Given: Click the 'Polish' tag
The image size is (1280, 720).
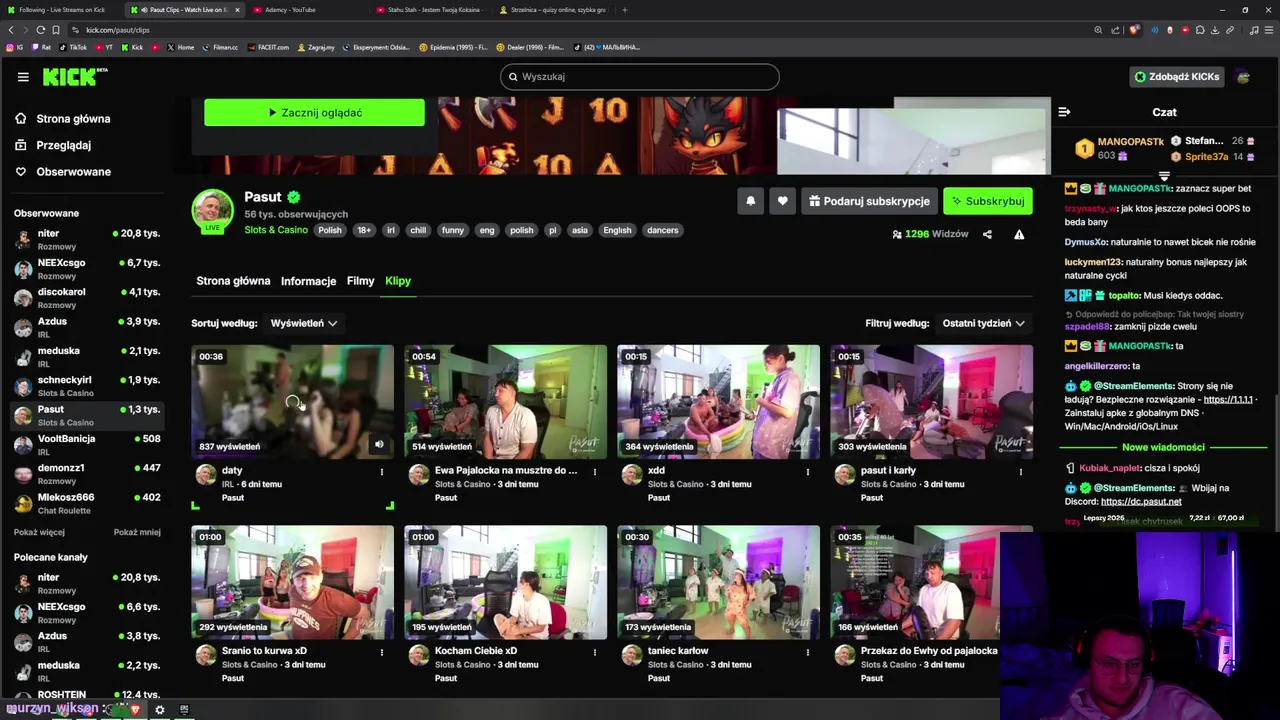Looking at the screenshot, I should tap(330, 230).
